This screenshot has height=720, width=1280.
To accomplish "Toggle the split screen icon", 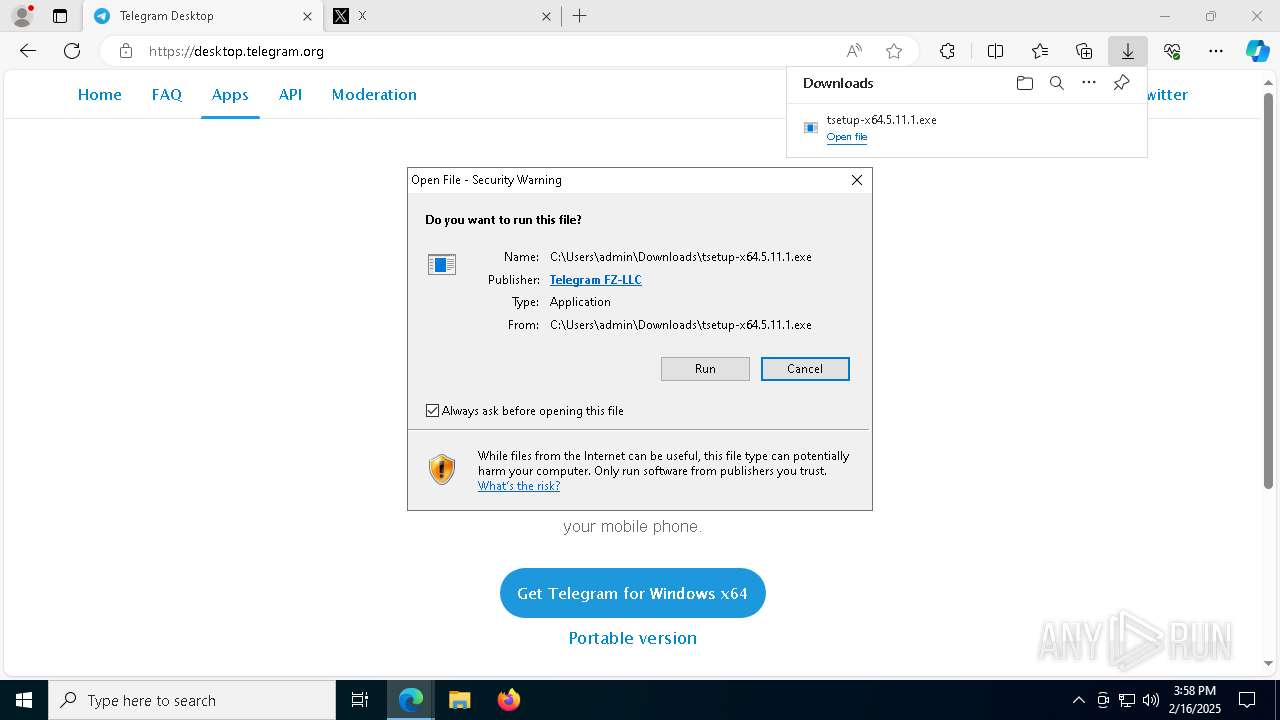I will (995, 51).
